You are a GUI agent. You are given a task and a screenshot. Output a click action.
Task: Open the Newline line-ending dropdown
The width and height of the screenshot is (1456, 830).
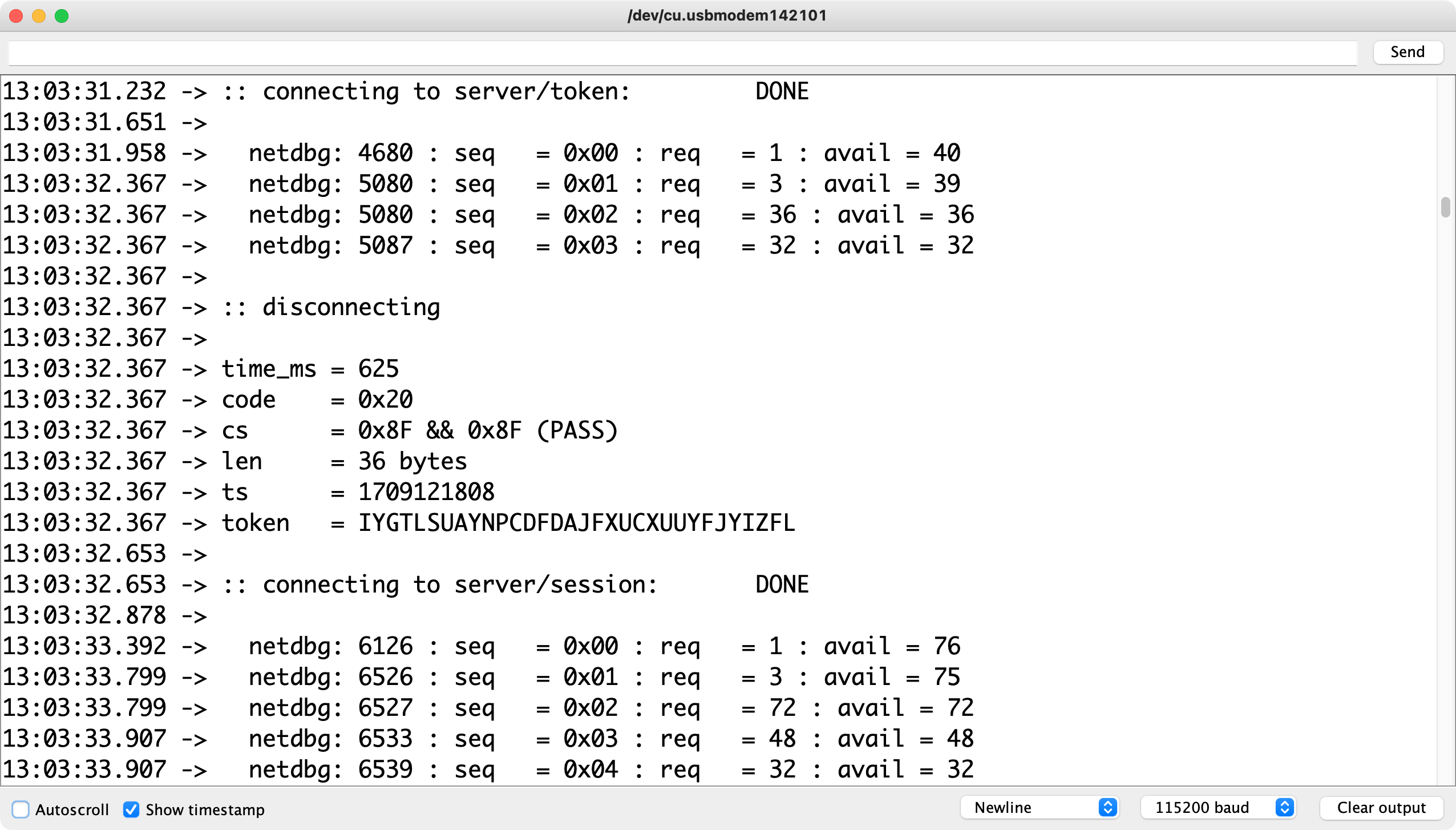coord(1030,807)
